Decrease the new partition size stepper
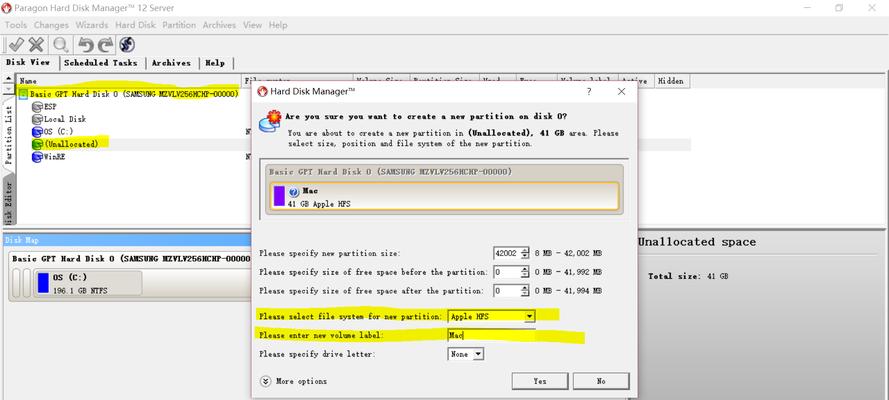This screenshot has width=889, height=400. pyautogui.click(x=525, y=257)
